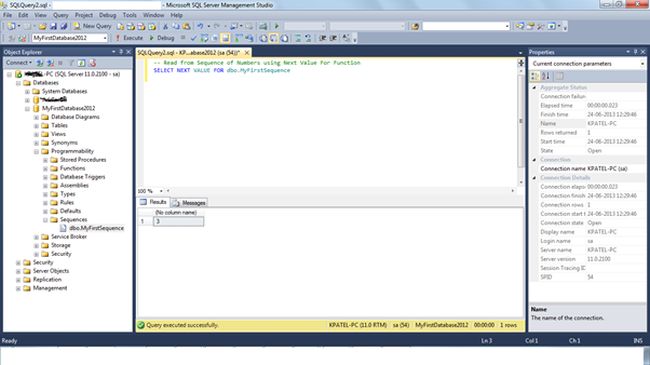Viewport: 650px width, 365px height.
Task: Click Specify Values for Template Parameters icon
Action: (x=346, y=38)
